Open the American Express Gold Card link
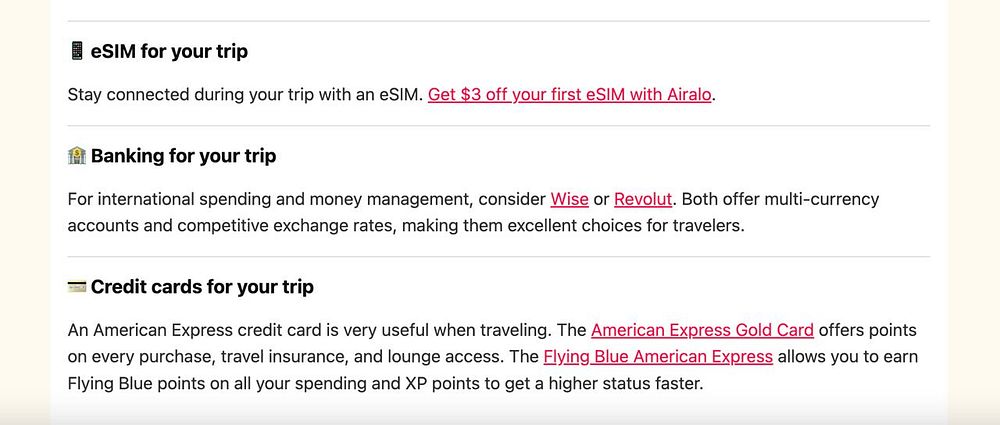The image size is (1000, 425). (702, 331)
